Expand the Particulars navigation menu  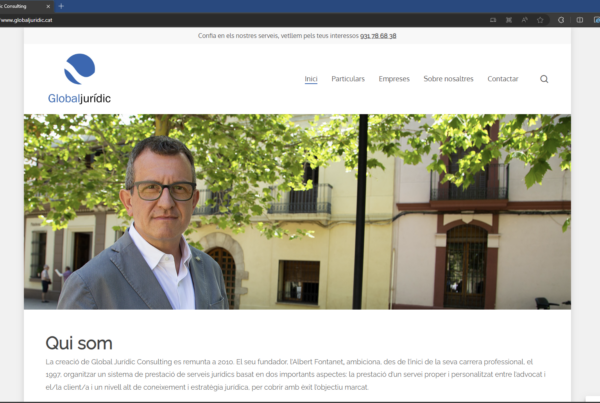(x=348, y=79)
